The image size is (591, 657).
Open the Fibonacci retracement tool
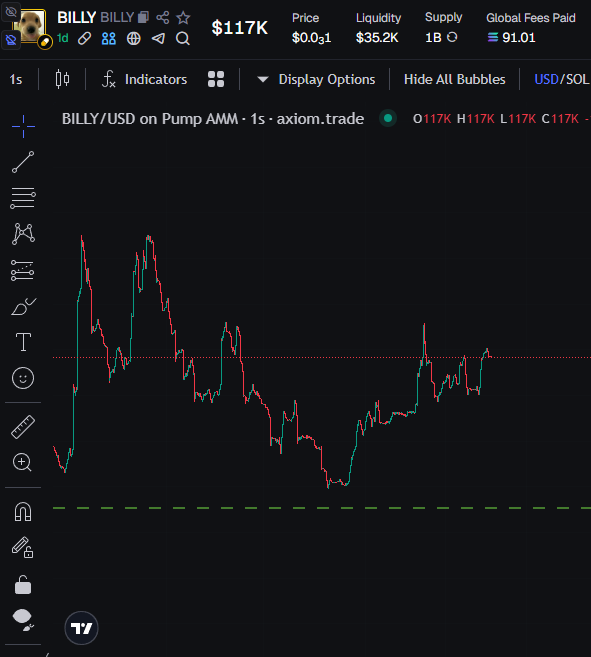[x=23, y=198]
